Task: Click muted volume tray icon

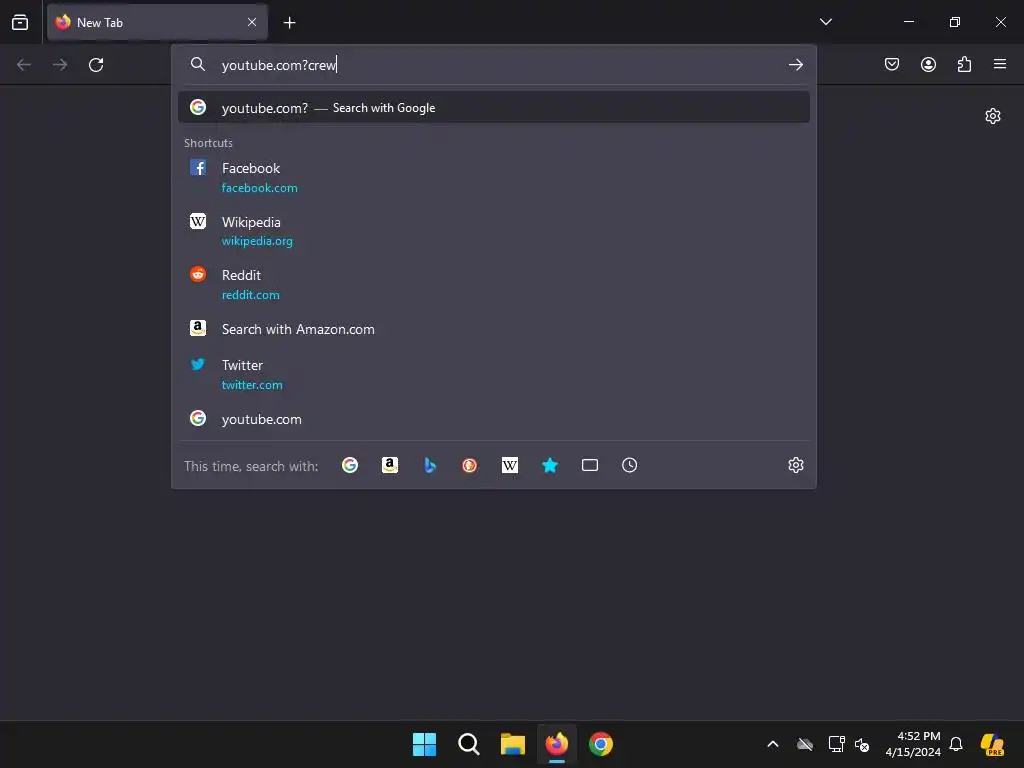Action: pos(862,744)
